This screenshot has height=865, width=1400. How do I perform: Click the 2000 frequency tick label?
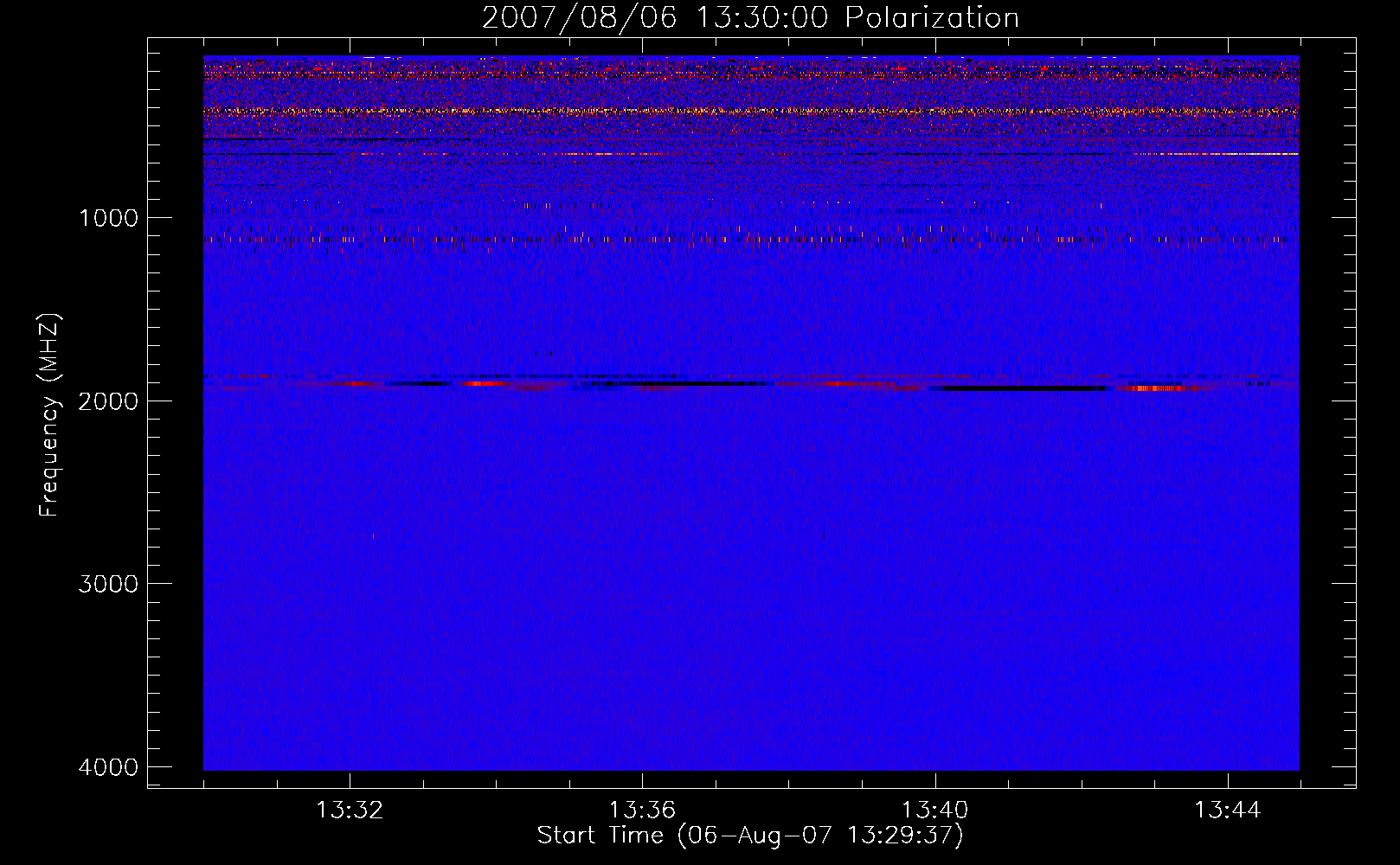click(x=108, y=400)
